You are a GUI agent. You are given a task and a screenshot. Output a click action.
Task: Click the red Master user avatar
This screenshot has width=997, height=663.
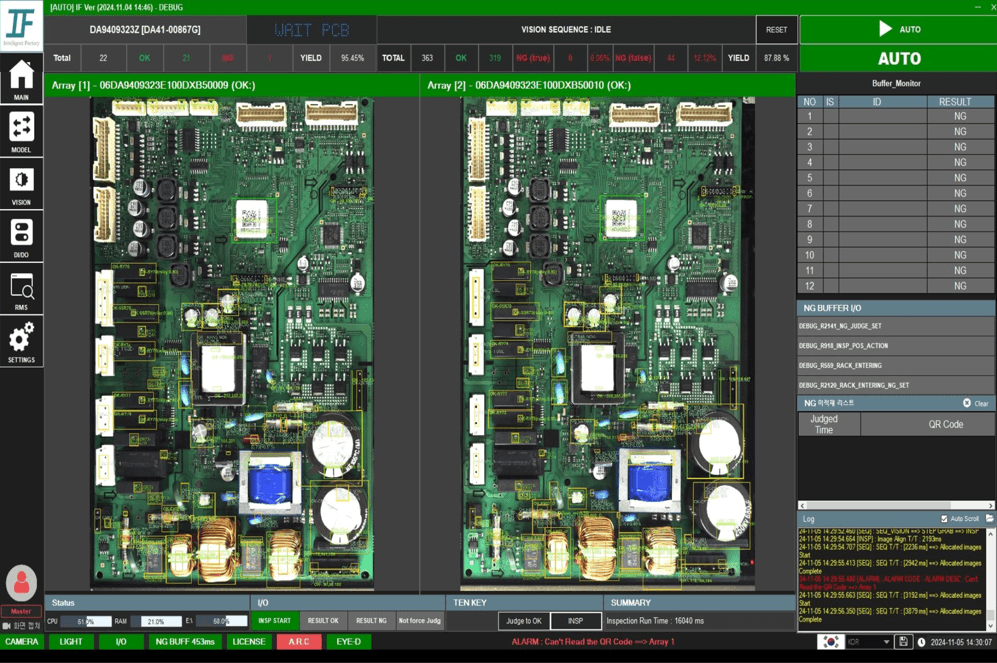[22, 582]
